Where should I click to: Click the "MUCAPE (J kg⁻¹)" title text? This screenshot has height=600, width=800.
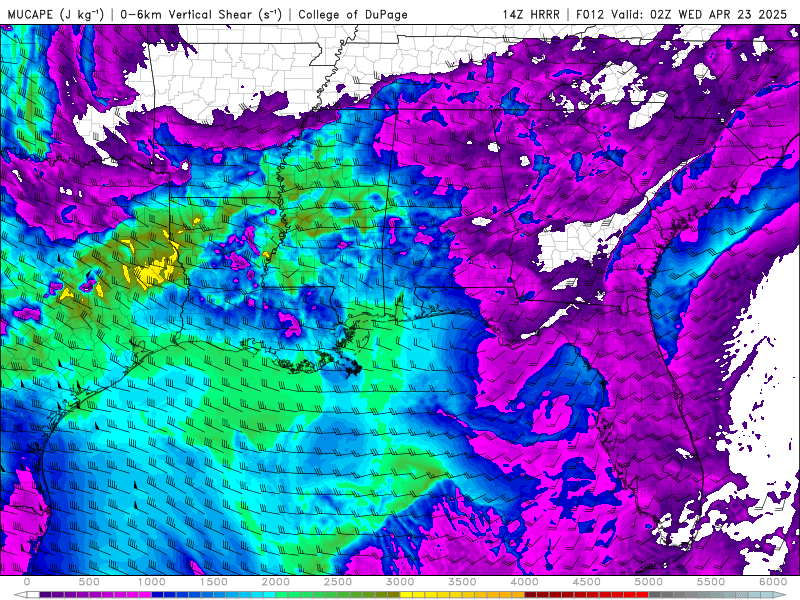pos(56,14)
